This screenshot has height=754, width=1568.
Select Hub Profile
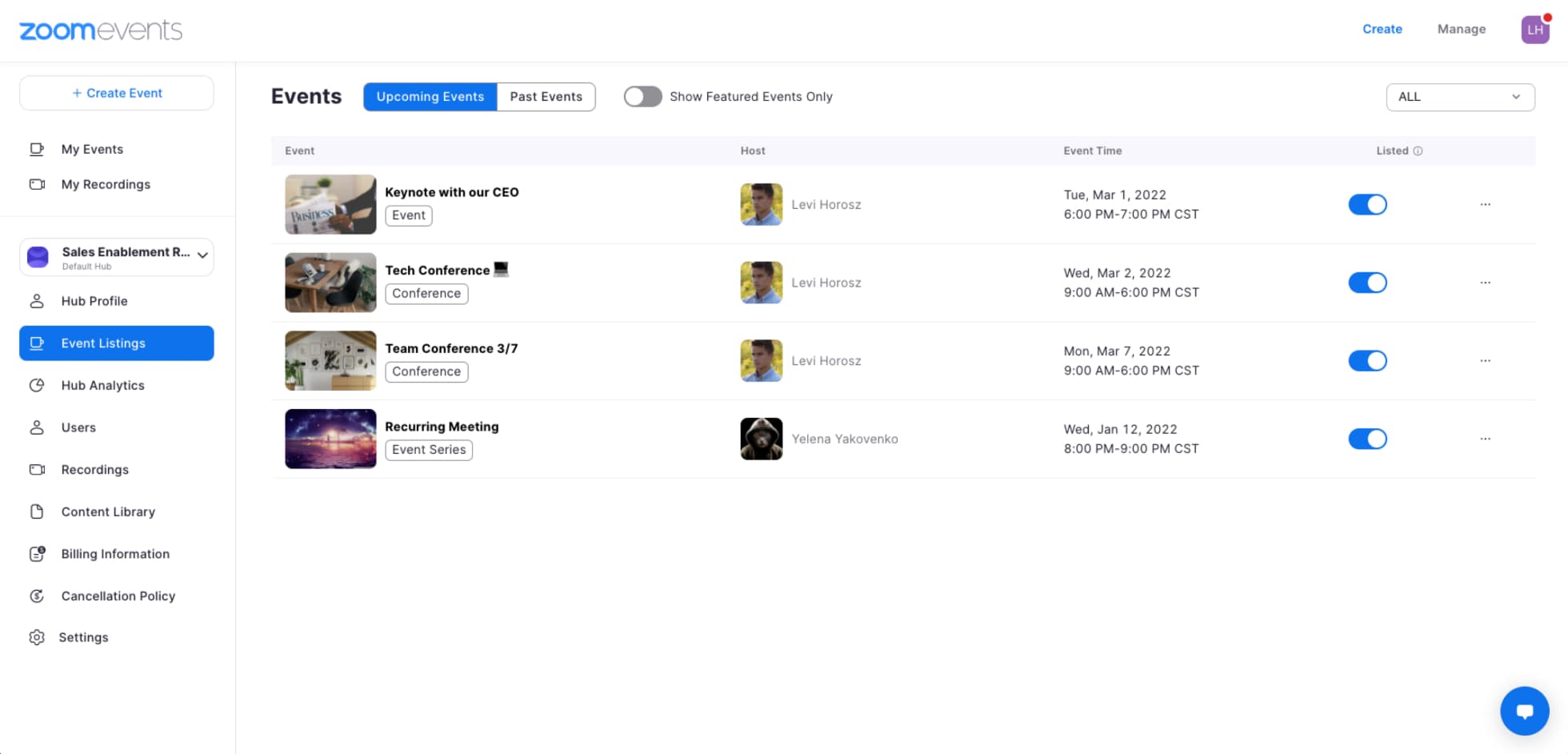(94, 301)
